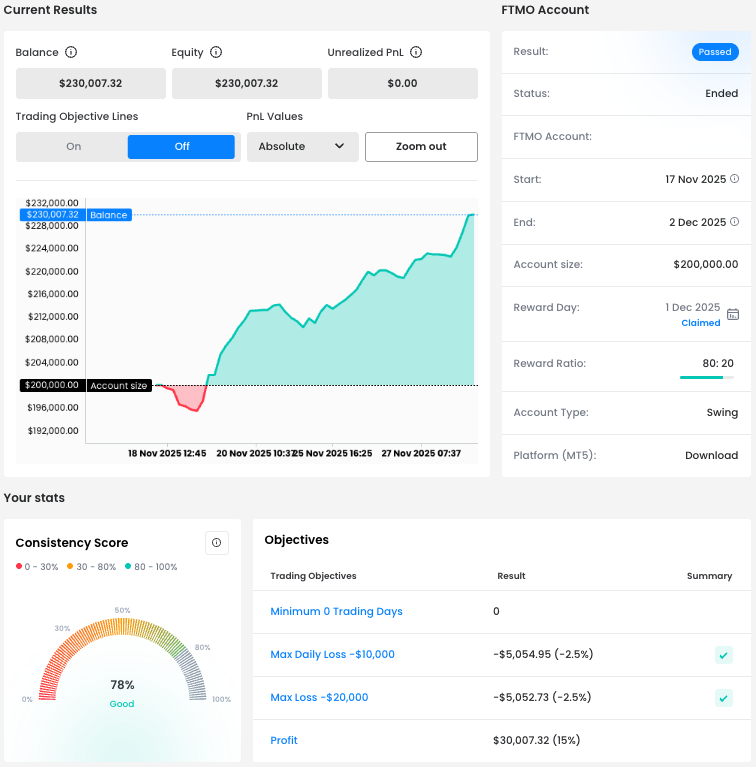Turn Trading Objective Lines On
756x767 pixels.
pyautogui.click(x=73, y=147)
